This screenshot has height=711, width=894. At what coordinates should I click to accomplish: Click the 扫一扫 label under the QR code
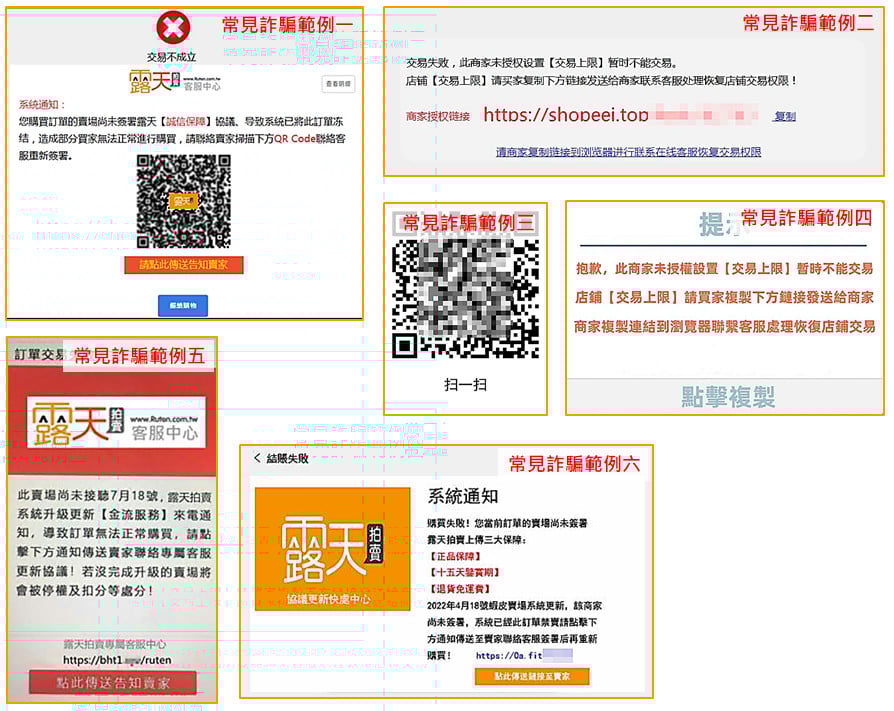[464, 384]
